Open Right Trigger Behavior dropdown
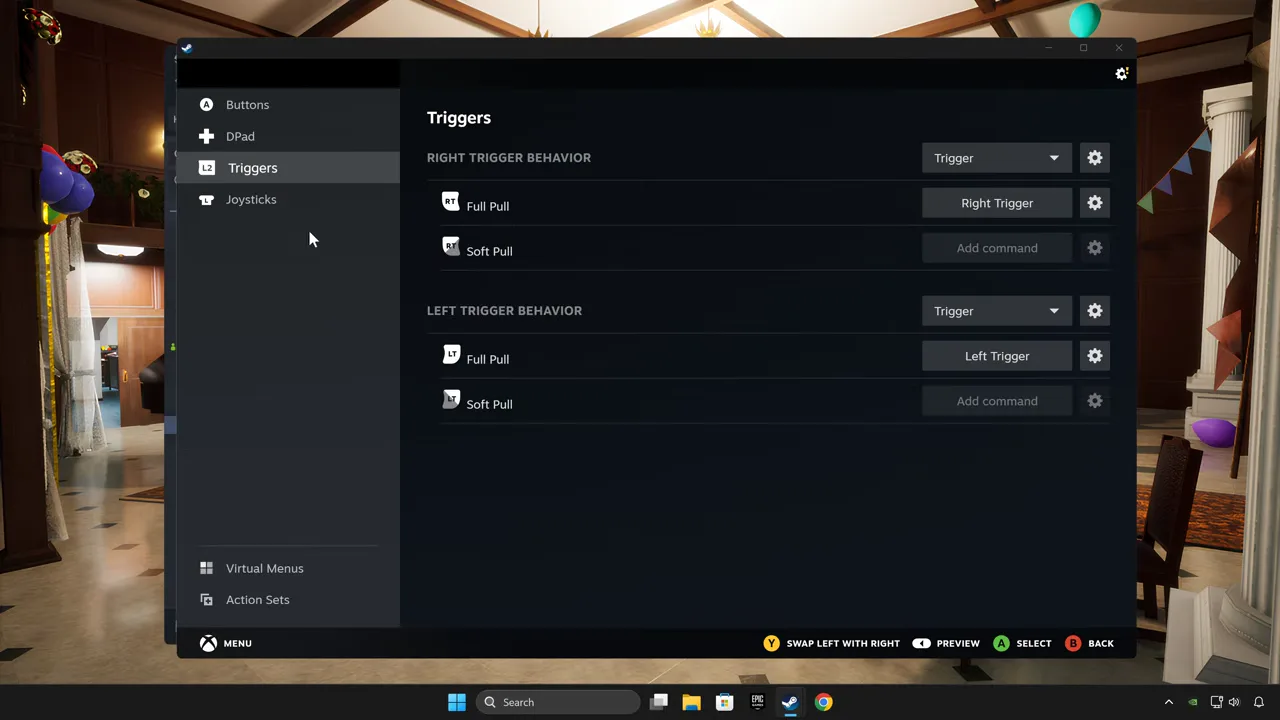The width and height of the screenshot is (1280, 720). tap(996, 158)
